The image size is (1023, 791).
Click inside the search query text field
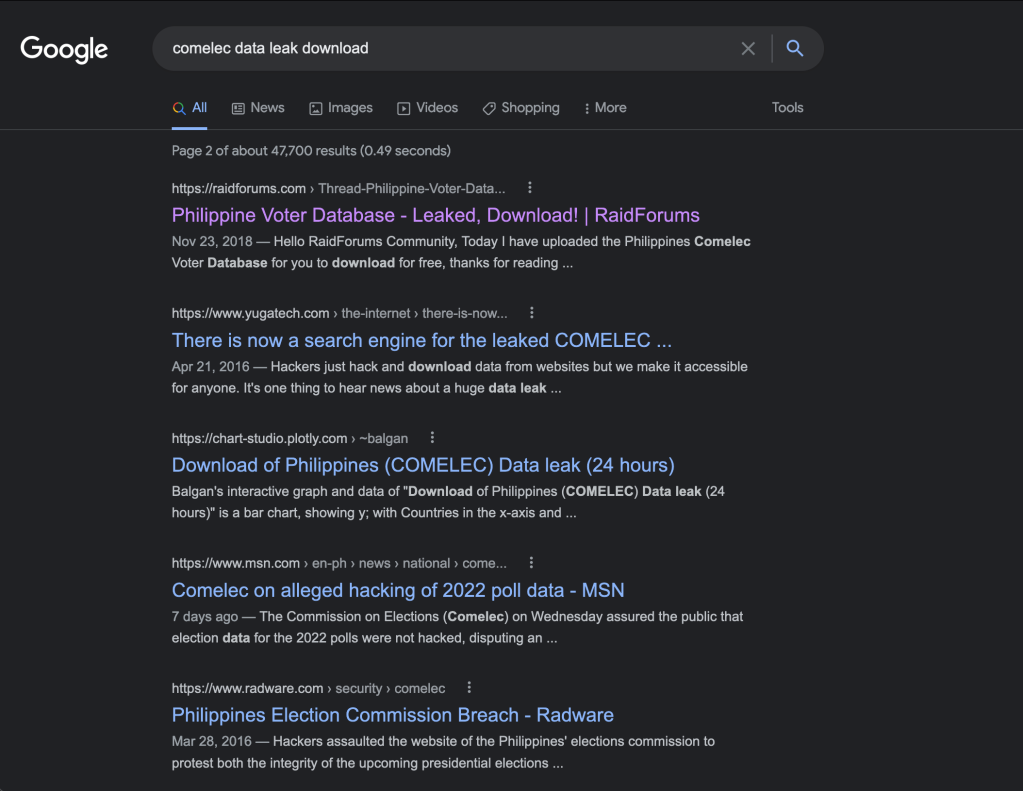(x=440, y=48)
